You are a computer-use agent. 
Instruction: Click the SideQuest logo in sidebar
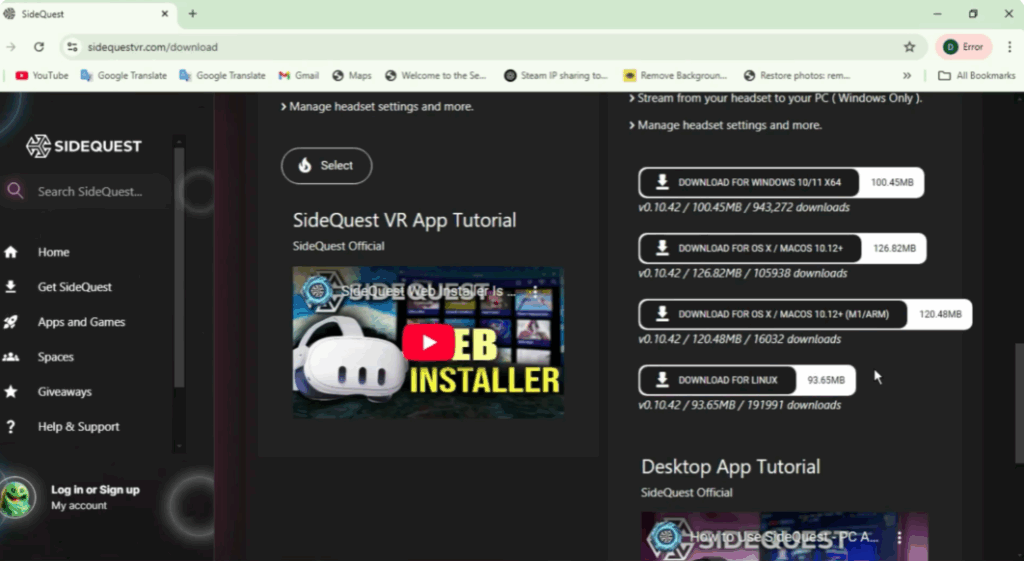tap(84, 146)
